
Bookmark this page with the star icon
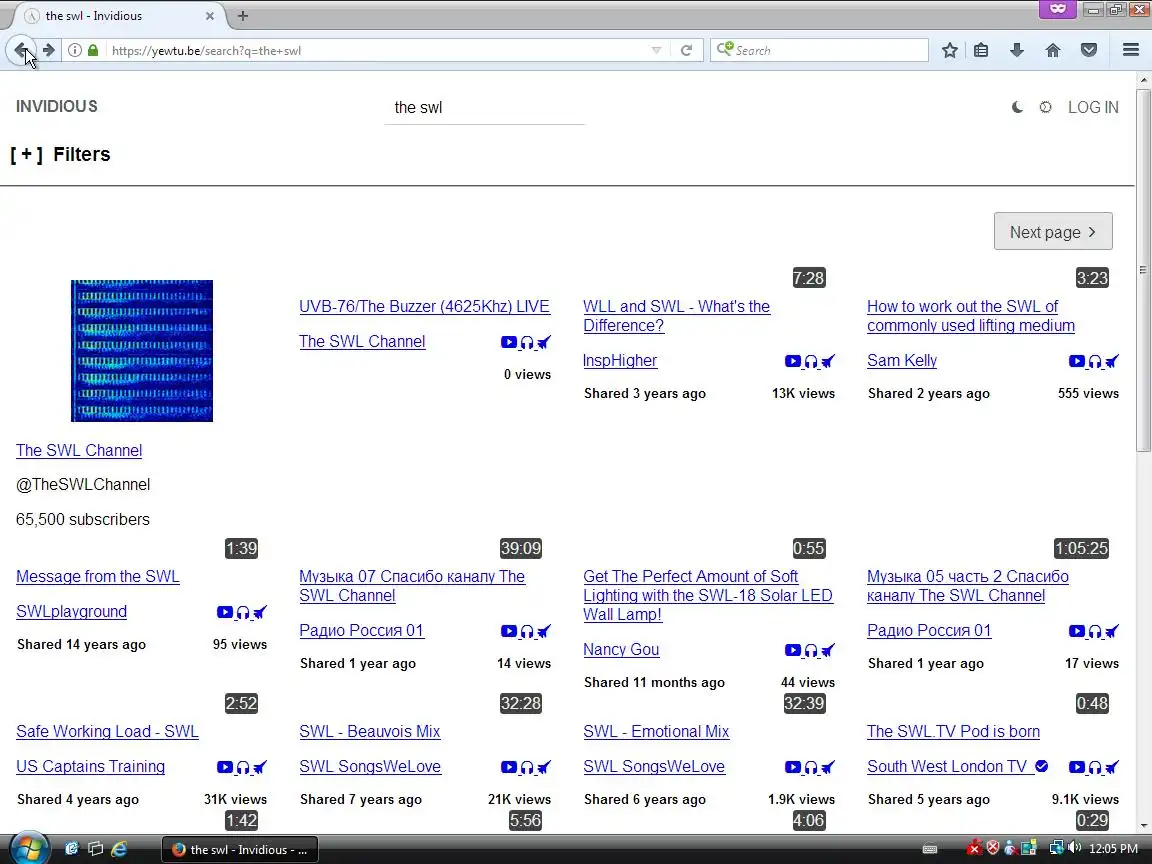tap(949, 50)
